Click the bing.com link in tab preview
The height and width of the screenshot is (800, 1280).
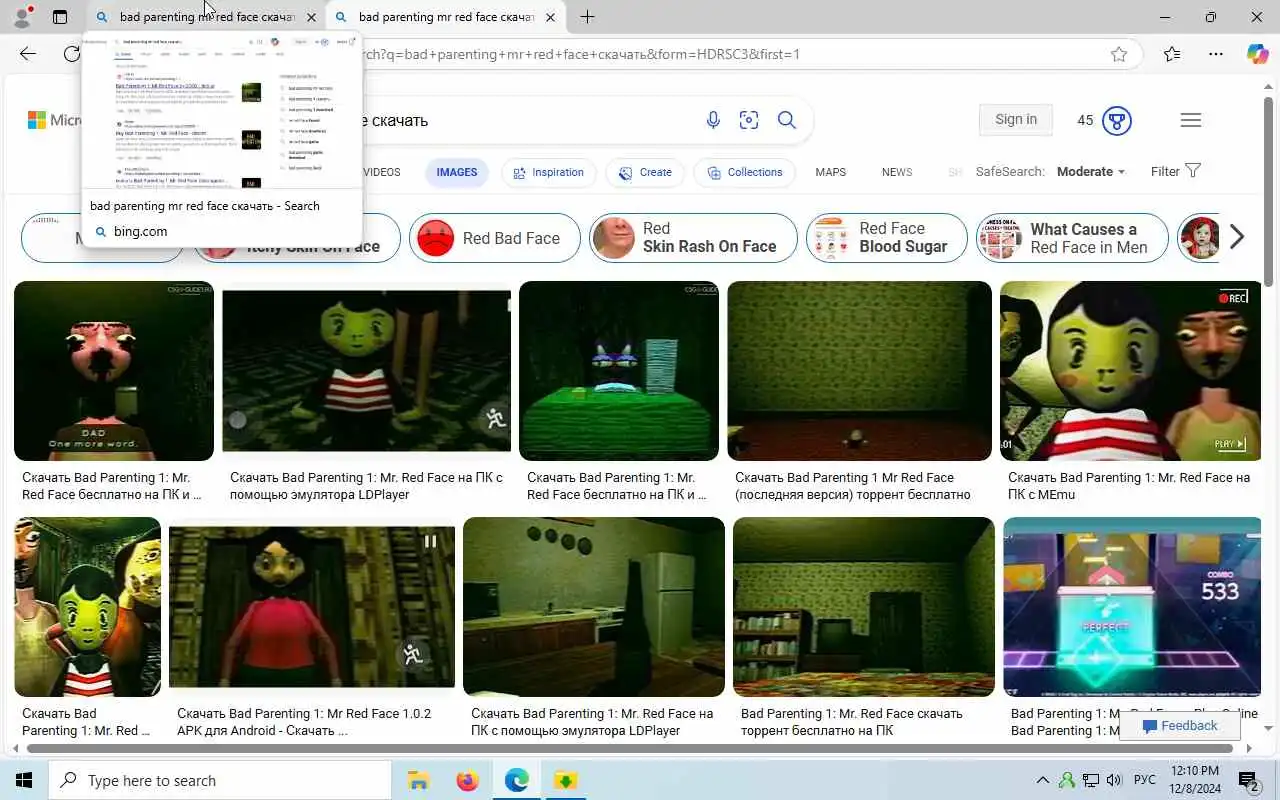[140, 231]
